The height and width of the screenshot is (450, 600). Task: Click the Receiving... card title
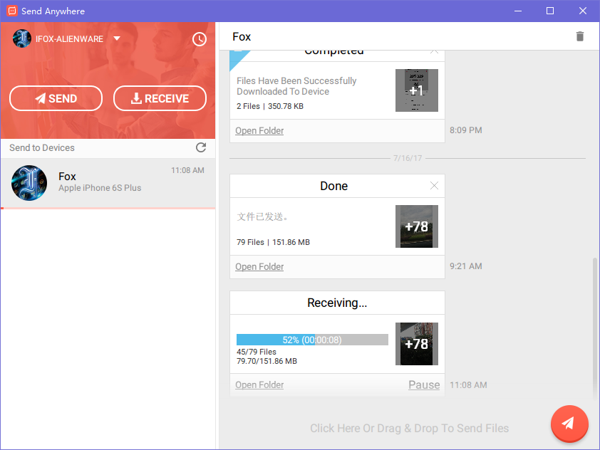[337, 303]
